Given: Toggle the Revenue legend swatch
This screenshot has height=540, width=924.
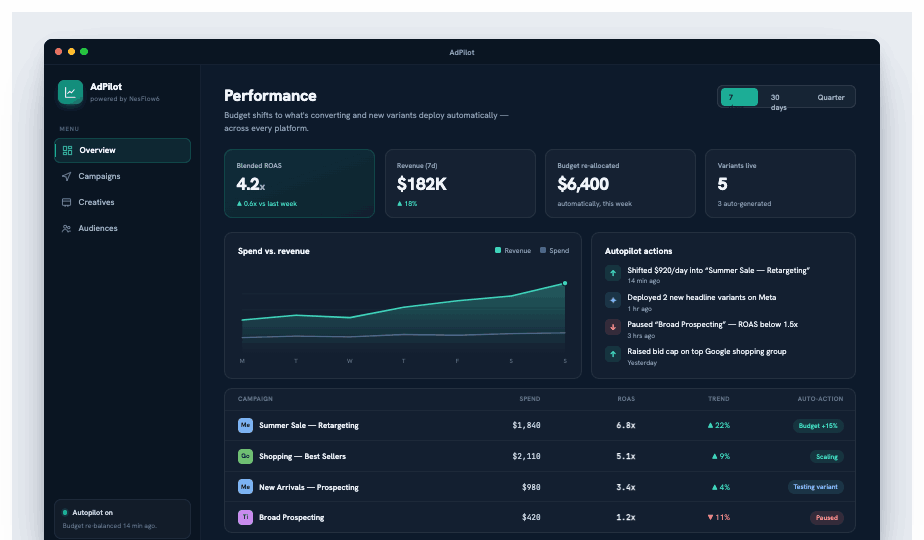Looking at the screenshot, I should (x=498, y=251).
